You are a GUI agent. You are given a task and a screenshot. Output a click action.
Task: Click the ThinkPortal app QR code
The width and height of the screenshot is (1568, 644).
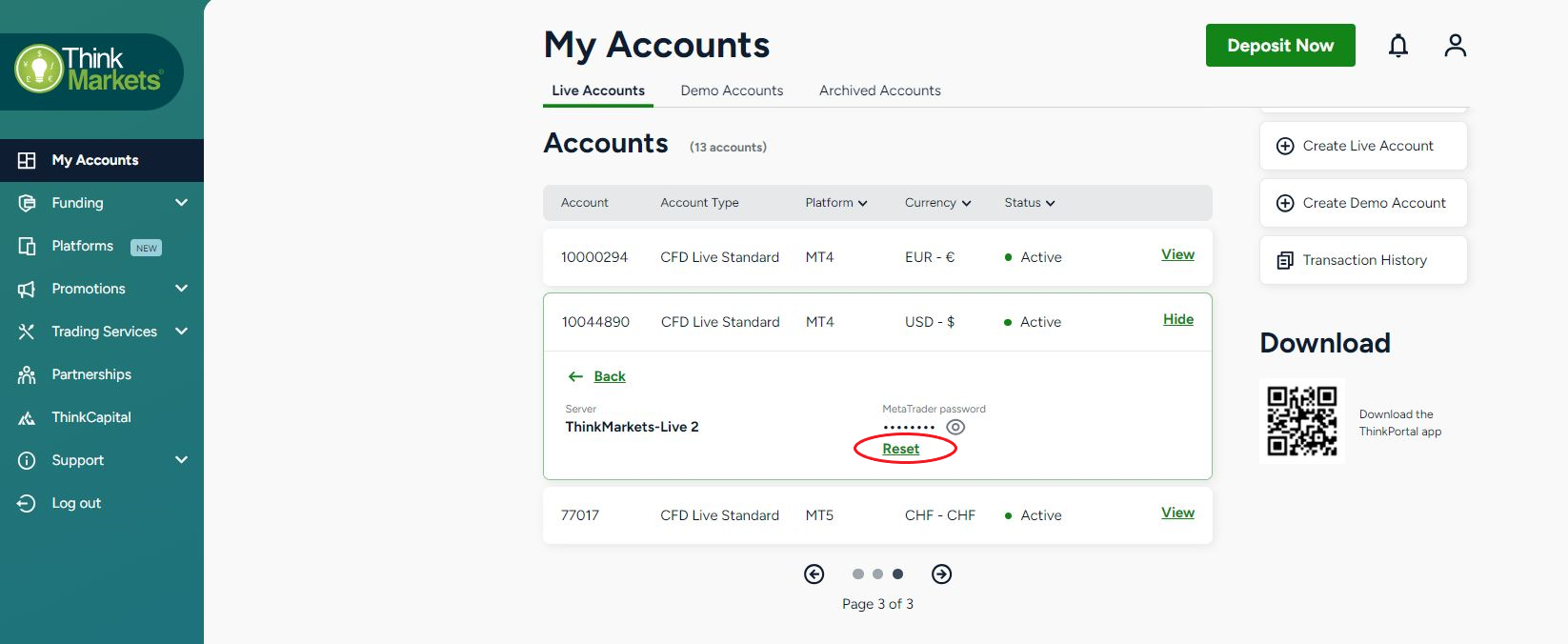tap(1301, 421)
